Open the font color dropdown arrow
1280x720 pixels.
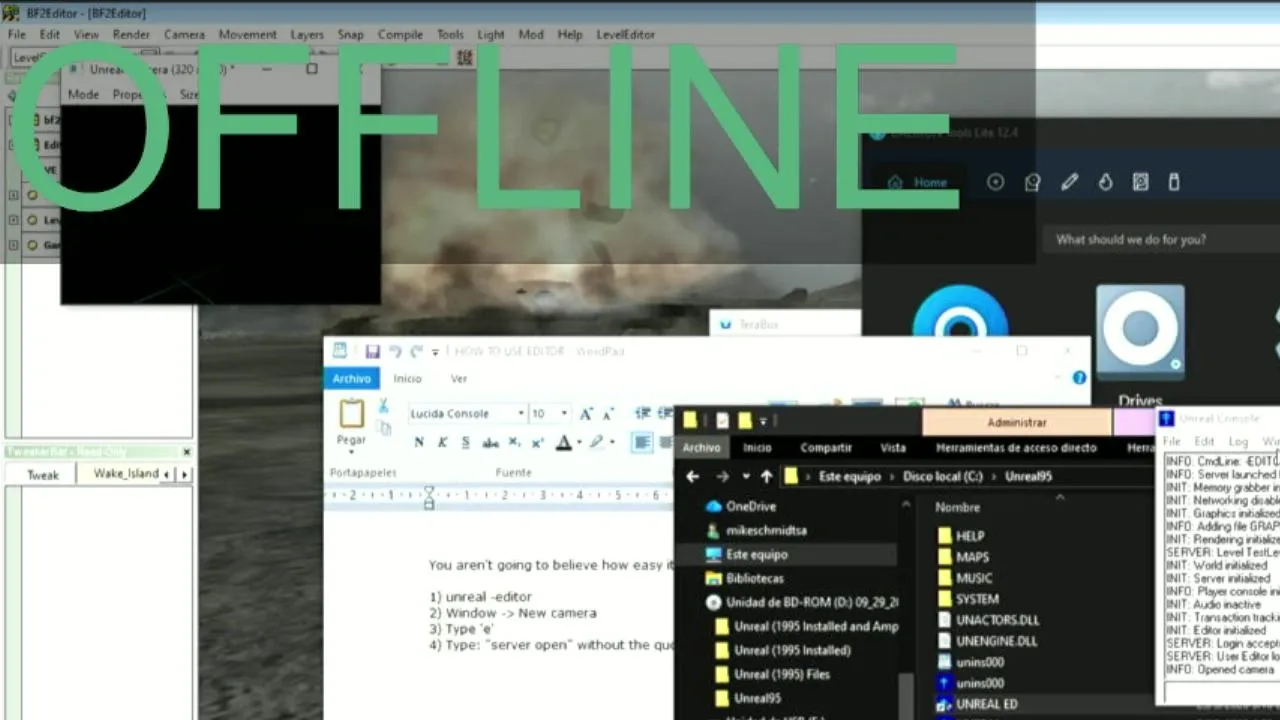tap(579, 443)
